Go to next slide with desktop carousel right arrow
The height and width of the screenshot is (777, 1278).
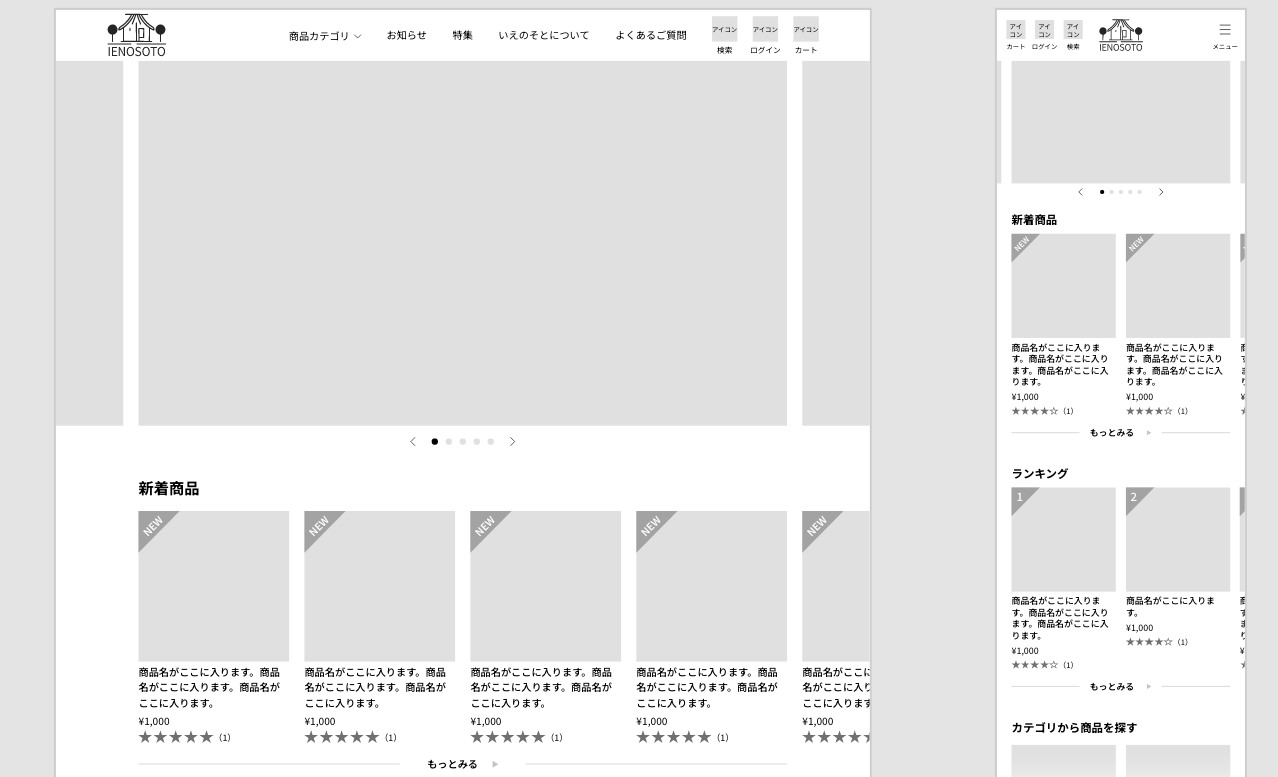pos(512,441)
